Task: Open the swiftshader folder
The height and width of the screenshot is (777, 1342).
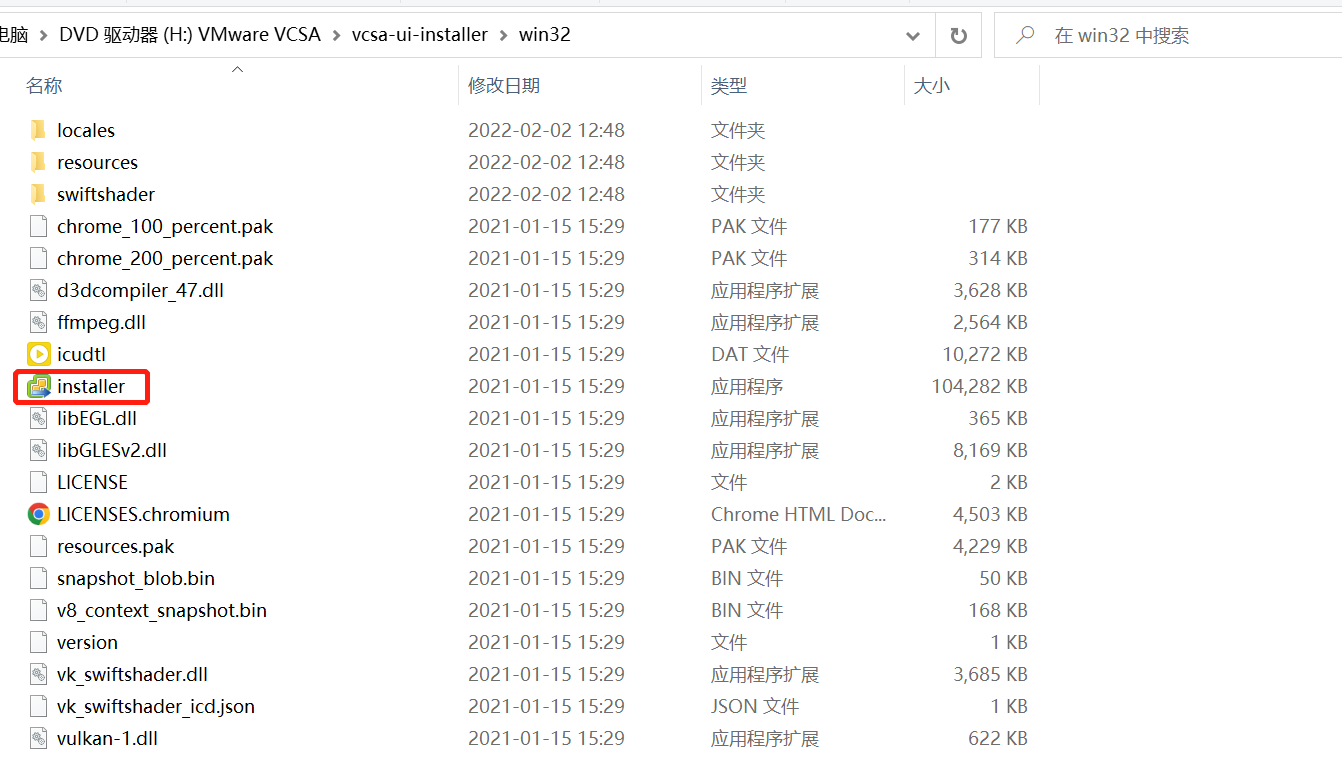Action: click(x=104, y=194)
